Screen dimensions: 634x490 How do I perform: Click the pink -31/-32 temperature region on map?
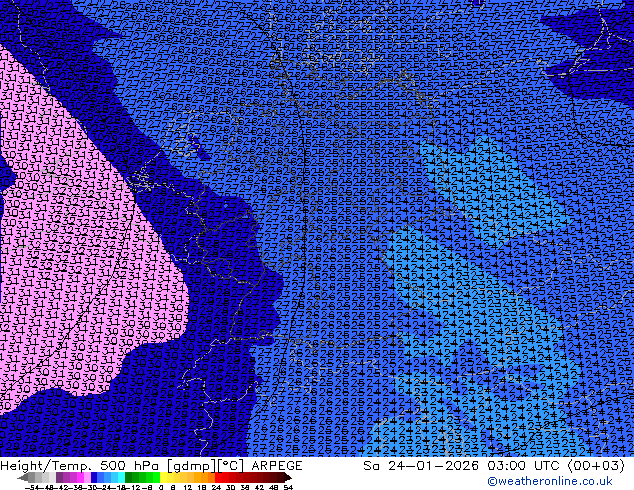coord(81,251)
